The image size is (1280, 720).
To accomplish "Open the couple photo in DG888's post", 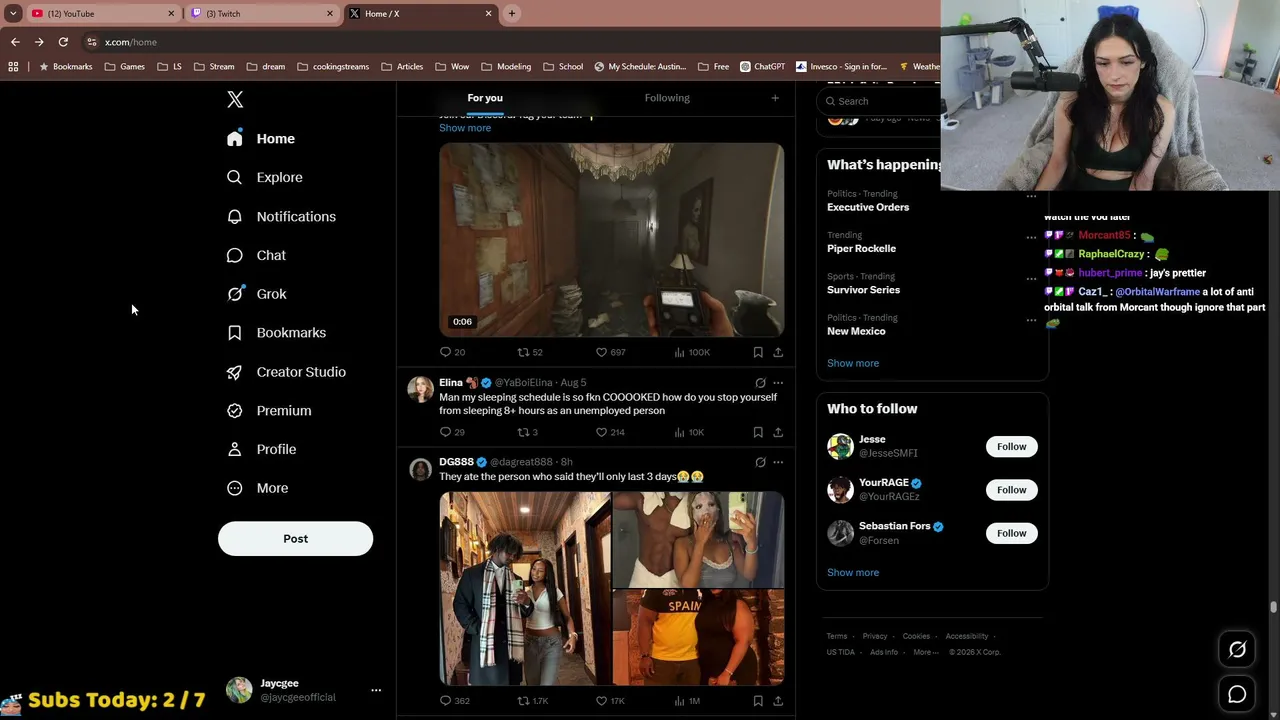I will (525, 588).
